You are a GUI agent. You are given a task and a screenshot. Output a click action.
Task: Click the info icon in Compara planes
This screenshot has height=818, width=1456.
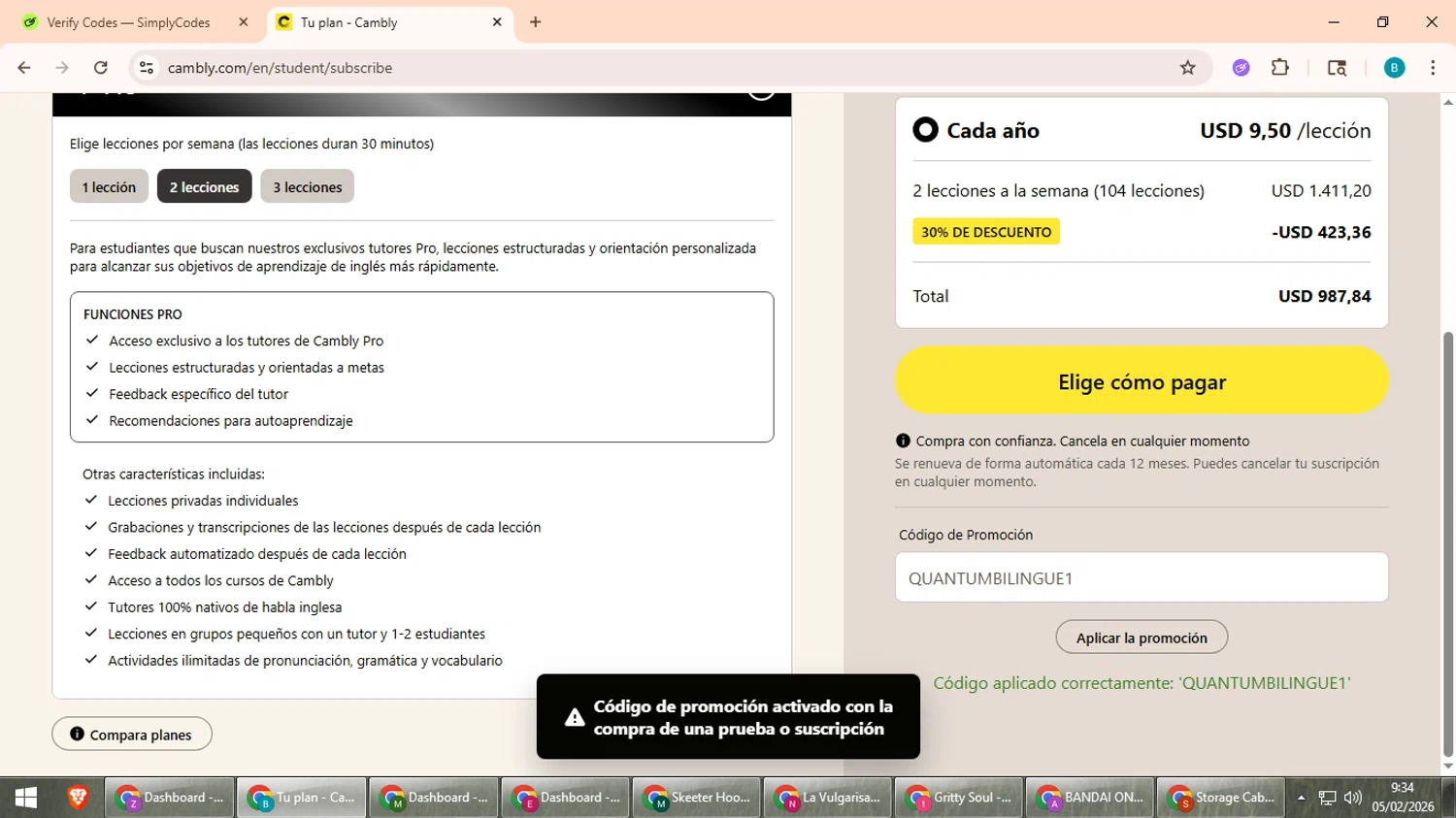pos(77,734)
